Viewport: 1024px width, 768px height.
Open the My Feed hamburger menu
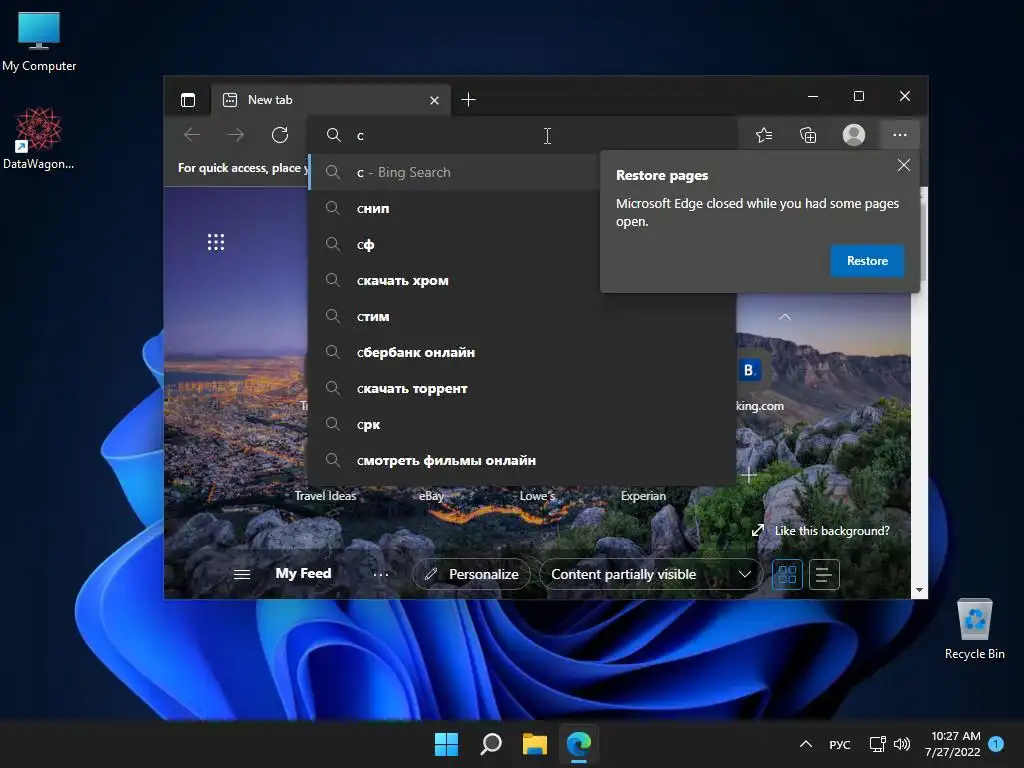242,574
